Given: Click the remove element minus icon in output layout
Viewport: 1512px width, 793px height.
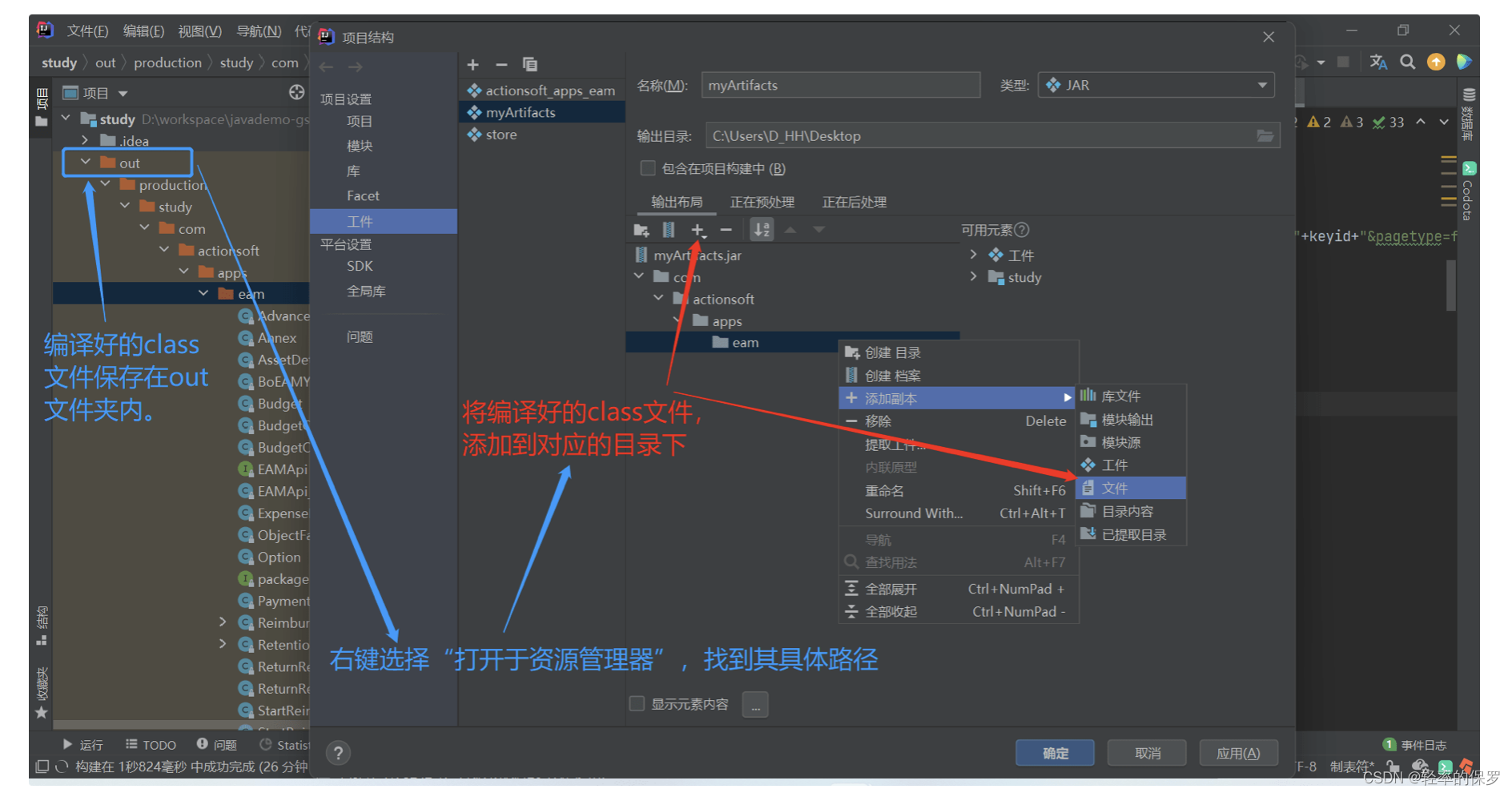Looking at the screenshot, I should tap(726, 231).
